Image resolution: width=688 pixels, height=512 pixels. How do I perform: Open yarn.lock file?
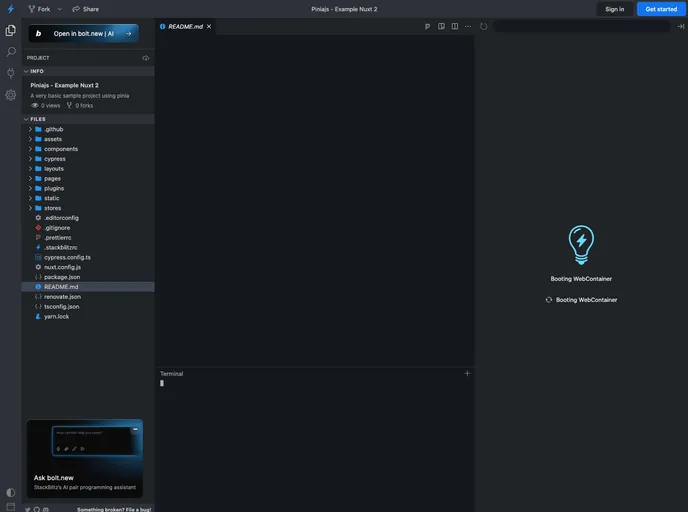pyautogui.click(x=88, y=316)
